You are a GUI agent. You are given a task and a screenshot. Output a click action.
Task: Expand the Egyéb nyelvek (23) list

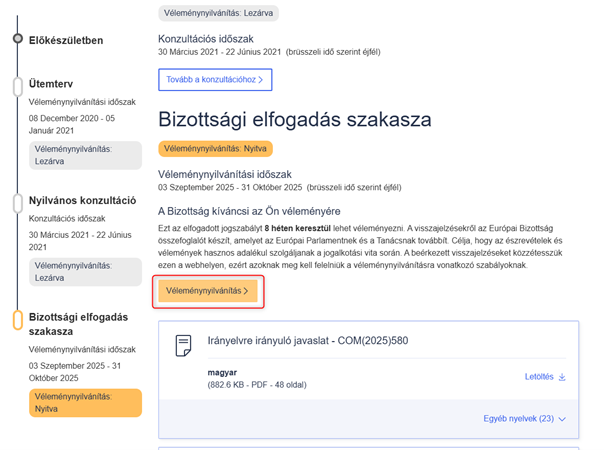[x=525, y=419]
